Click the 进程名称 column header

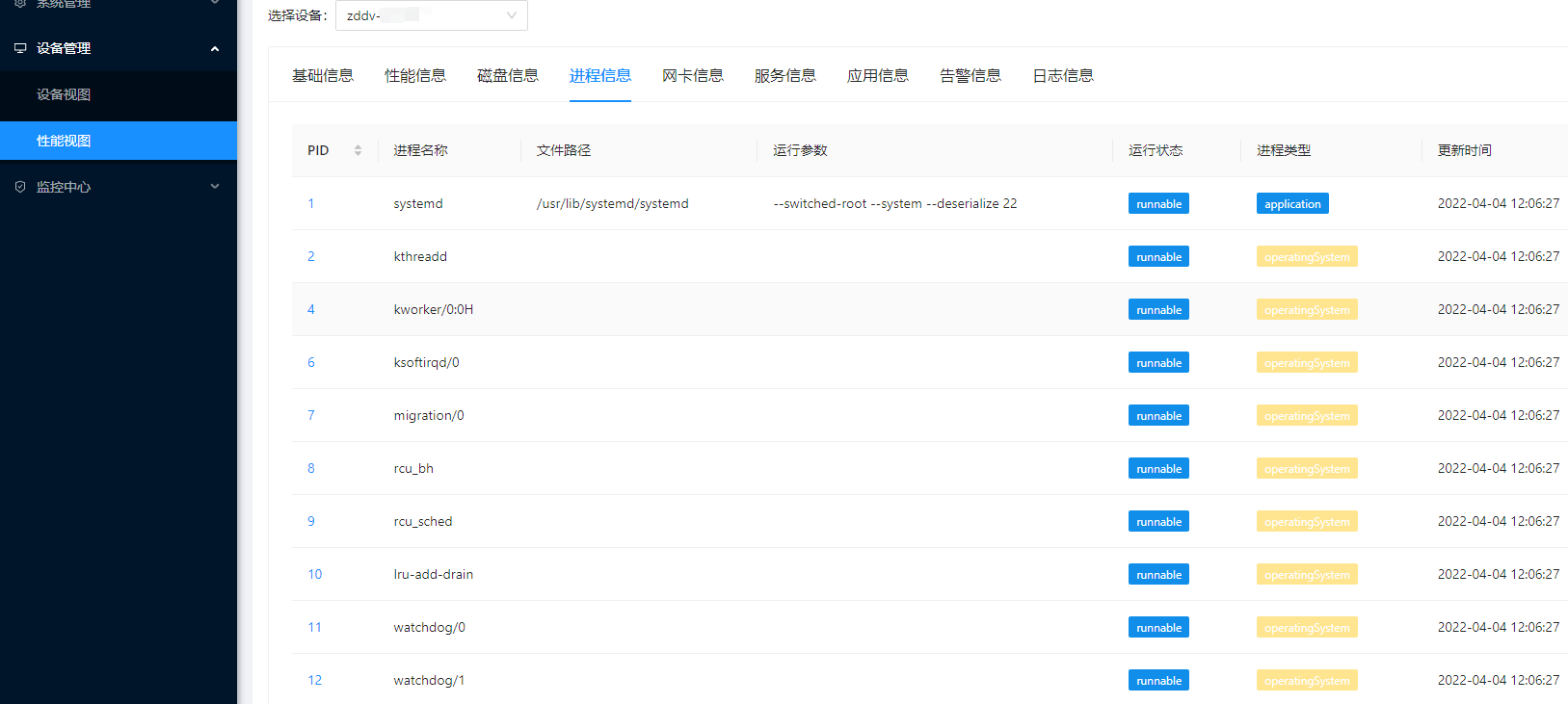[420, 150]
